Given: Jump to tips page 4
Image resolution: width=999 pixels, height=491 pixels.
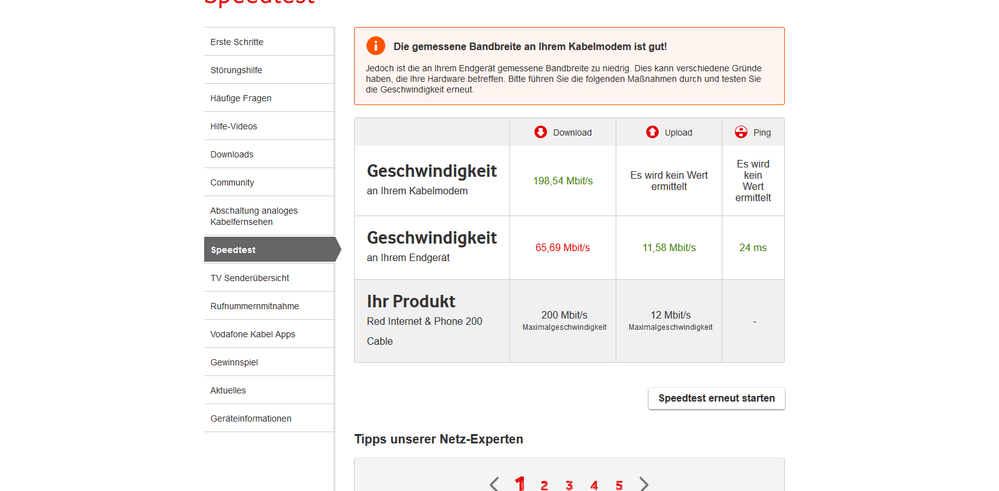Looking at the screenshot, I should pyautogui.click(x=594, y=485).
